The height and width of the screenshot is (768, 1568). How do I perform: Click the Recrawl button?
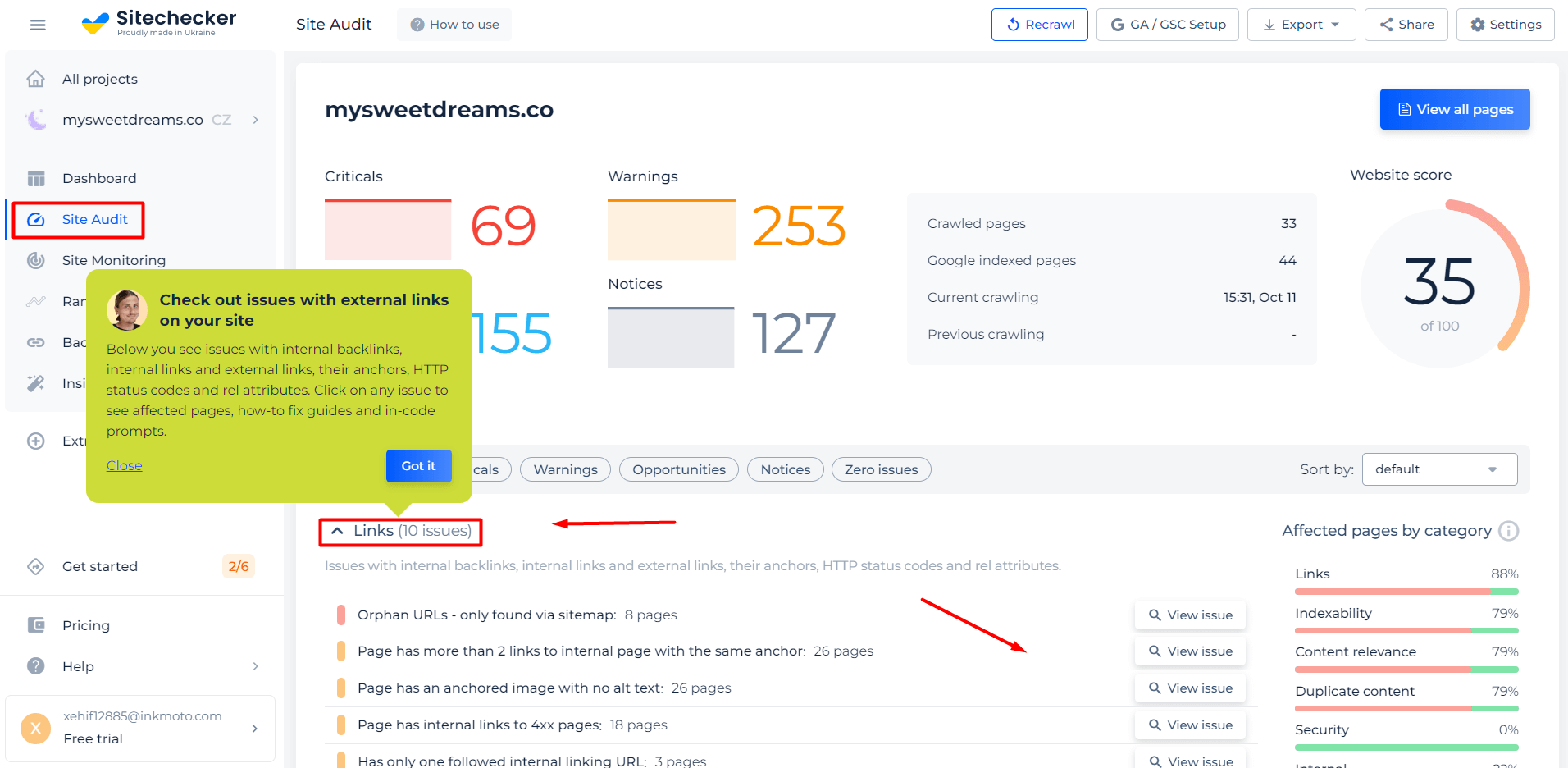1040,25
